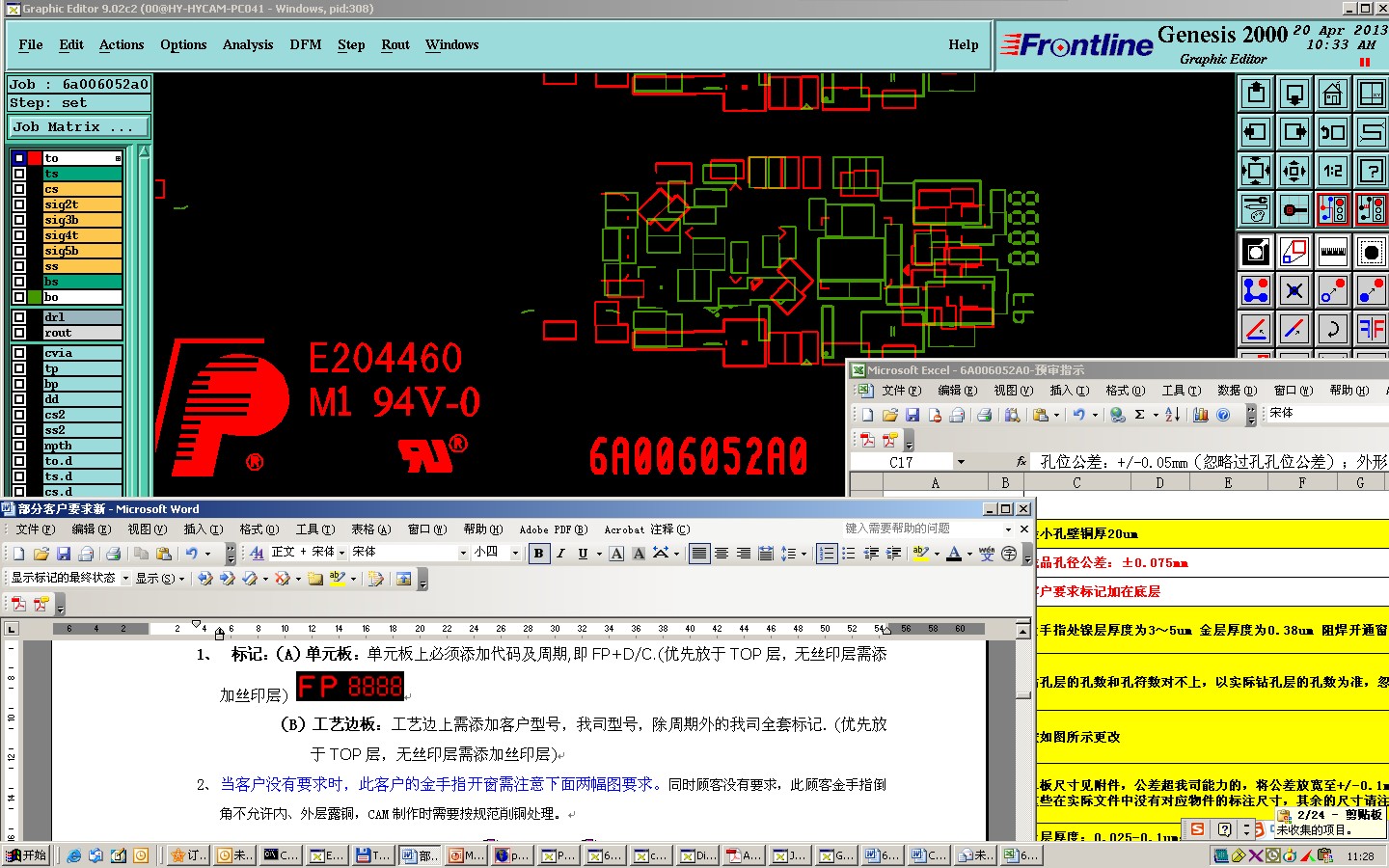
Task: Click the previous view undo-rectangle icon
Action: coord(1332,132)
